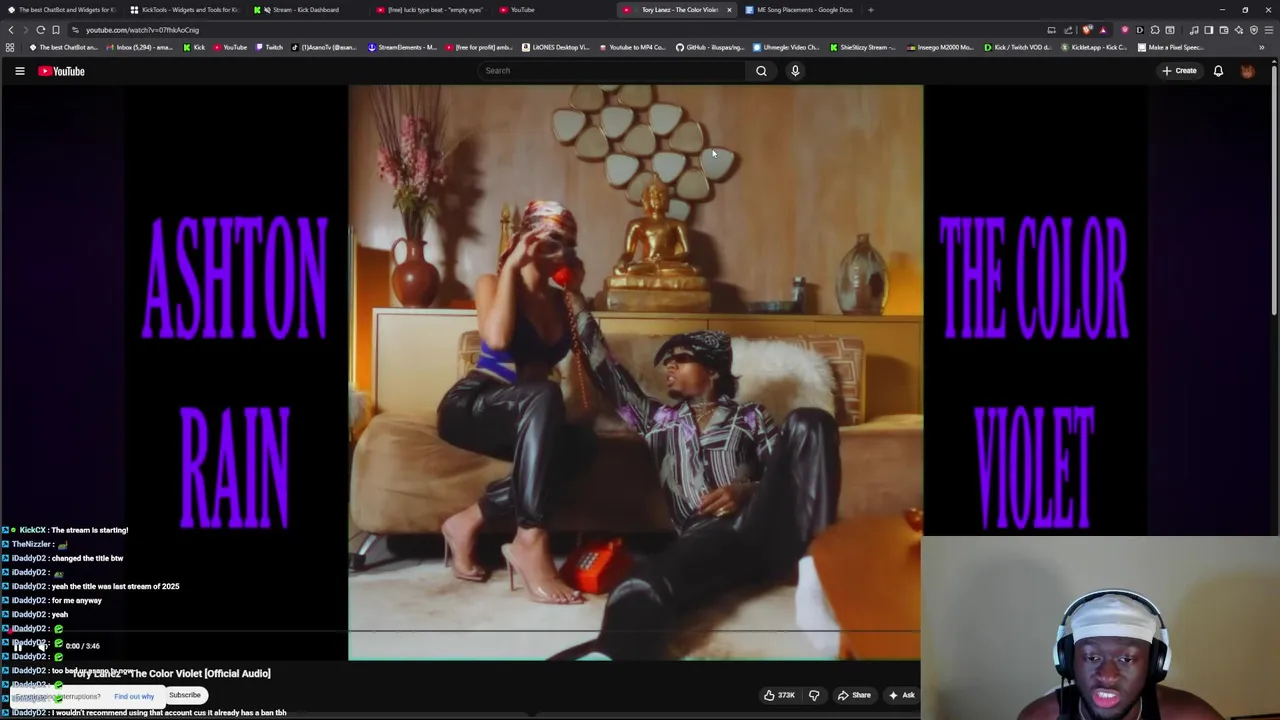Start voice search with microphone icon
Screen dimensions: 1280x720
795,71
